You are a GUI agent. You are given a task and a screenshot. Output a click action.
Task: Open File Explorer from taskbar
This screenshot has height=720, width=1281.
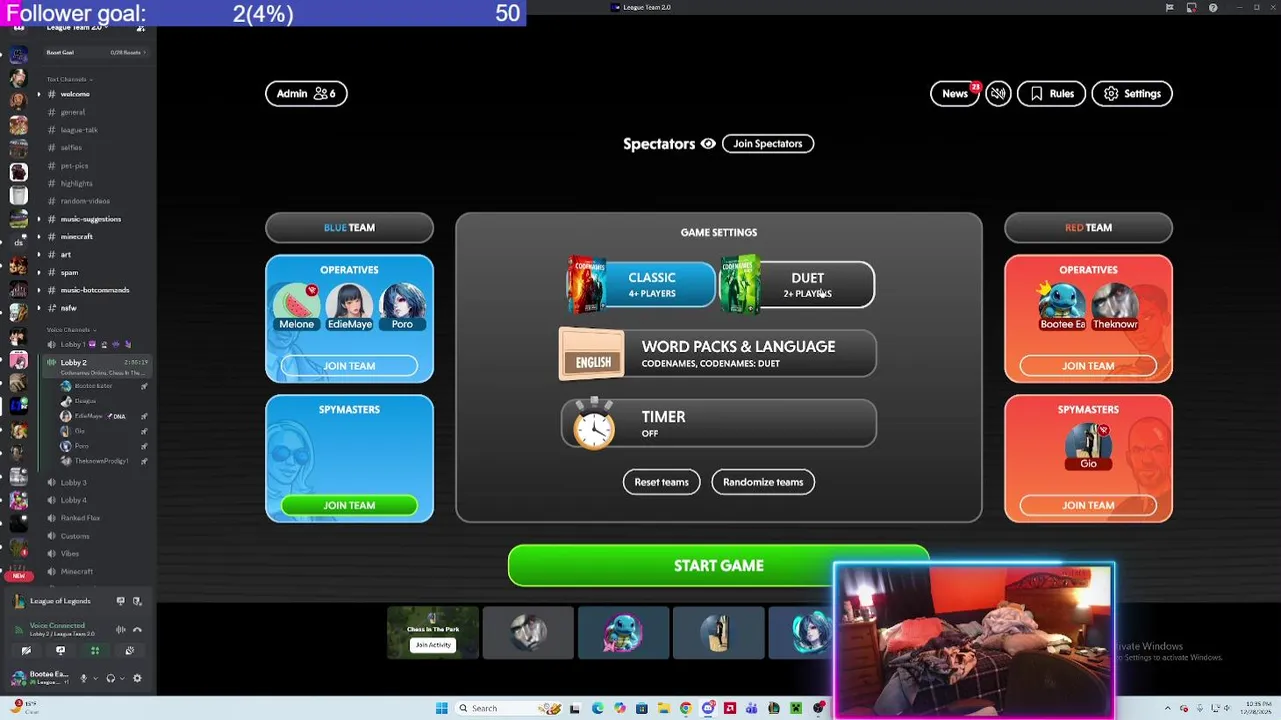(664, 708)
